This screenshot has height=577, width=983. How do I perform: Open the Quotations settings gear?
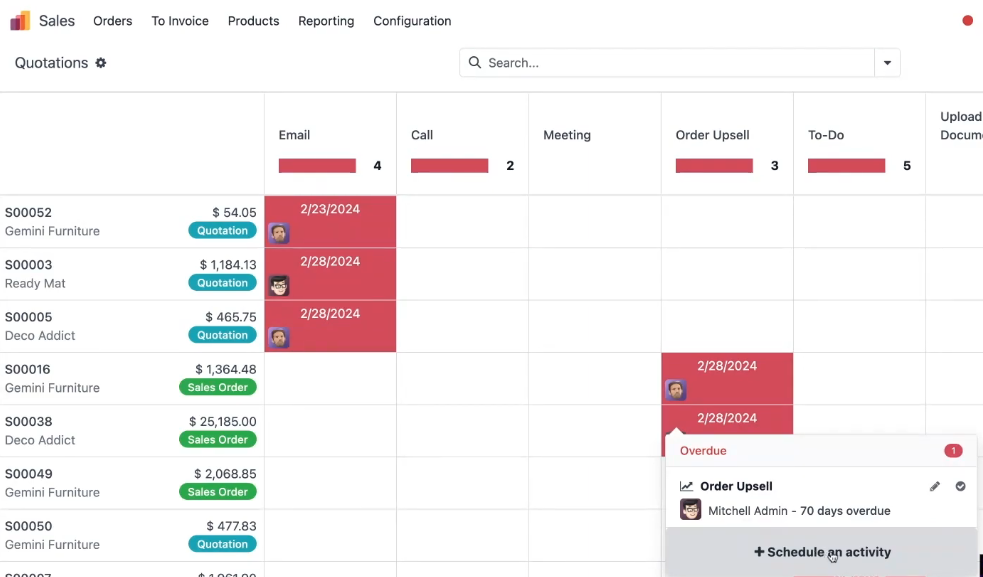tap(101, 63)
